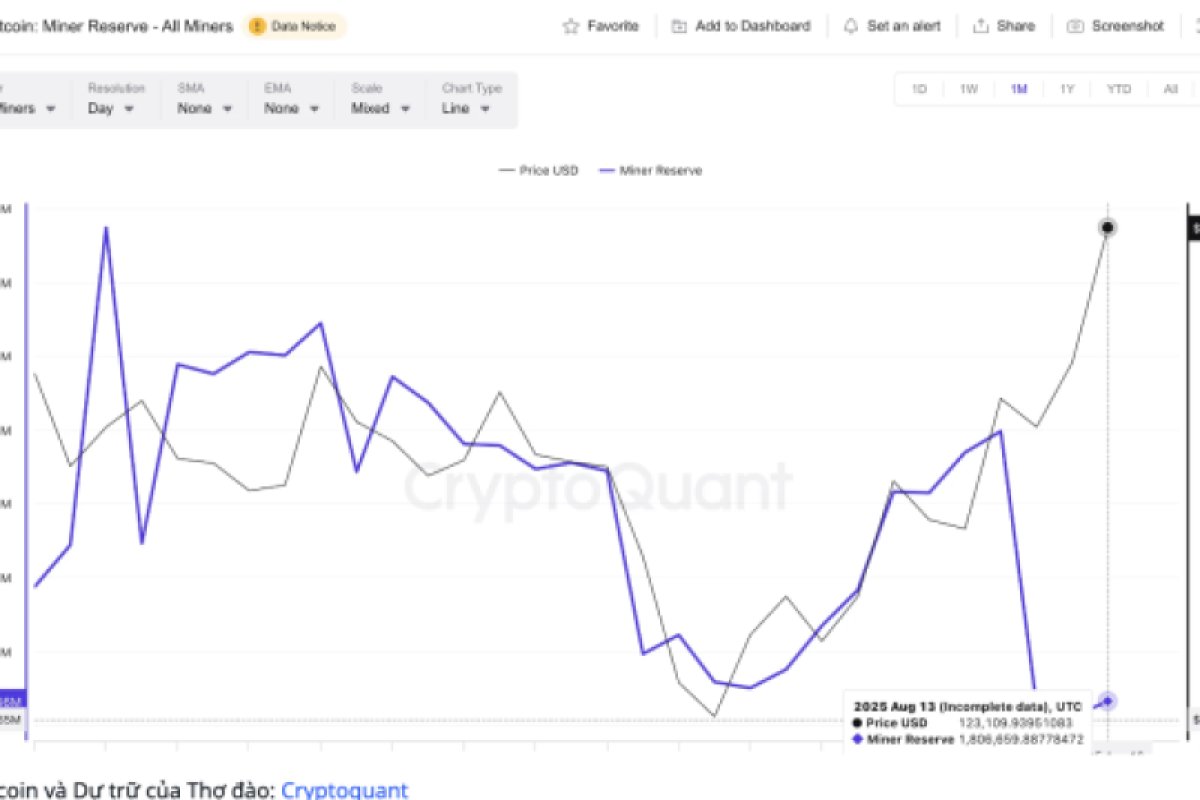
Task: Show the All time range
Action: coord(1170,89)
